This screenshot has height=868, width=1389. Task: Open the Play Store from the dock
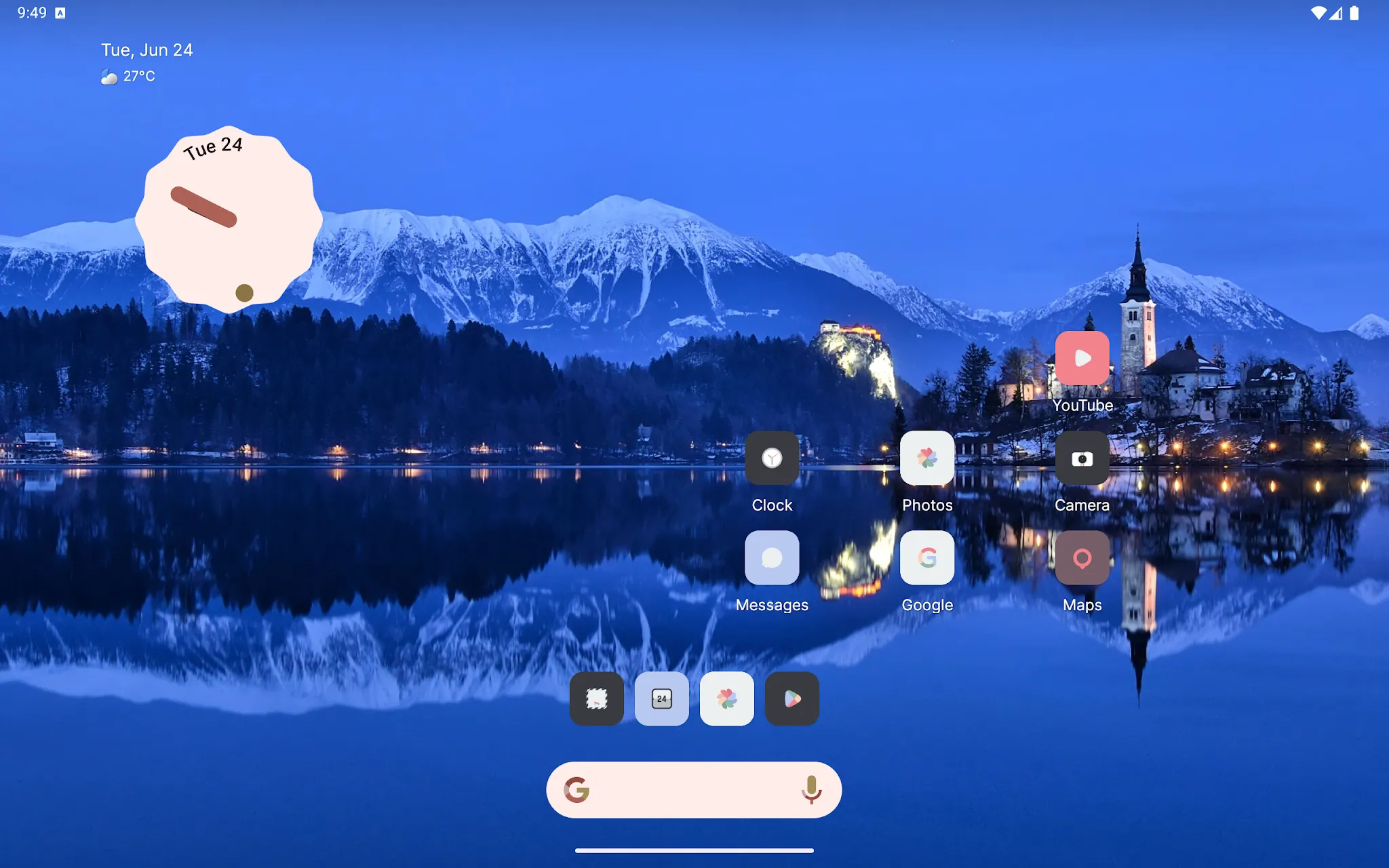point(791,698)
